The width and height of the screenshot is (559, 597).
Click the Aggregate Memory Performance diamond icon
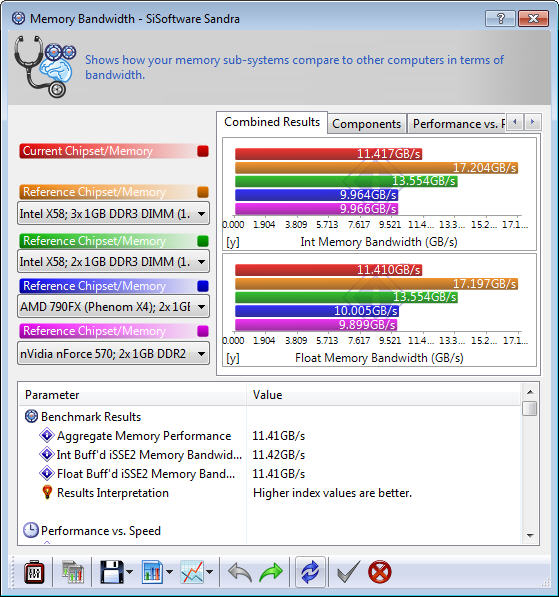tap(47, 435)
